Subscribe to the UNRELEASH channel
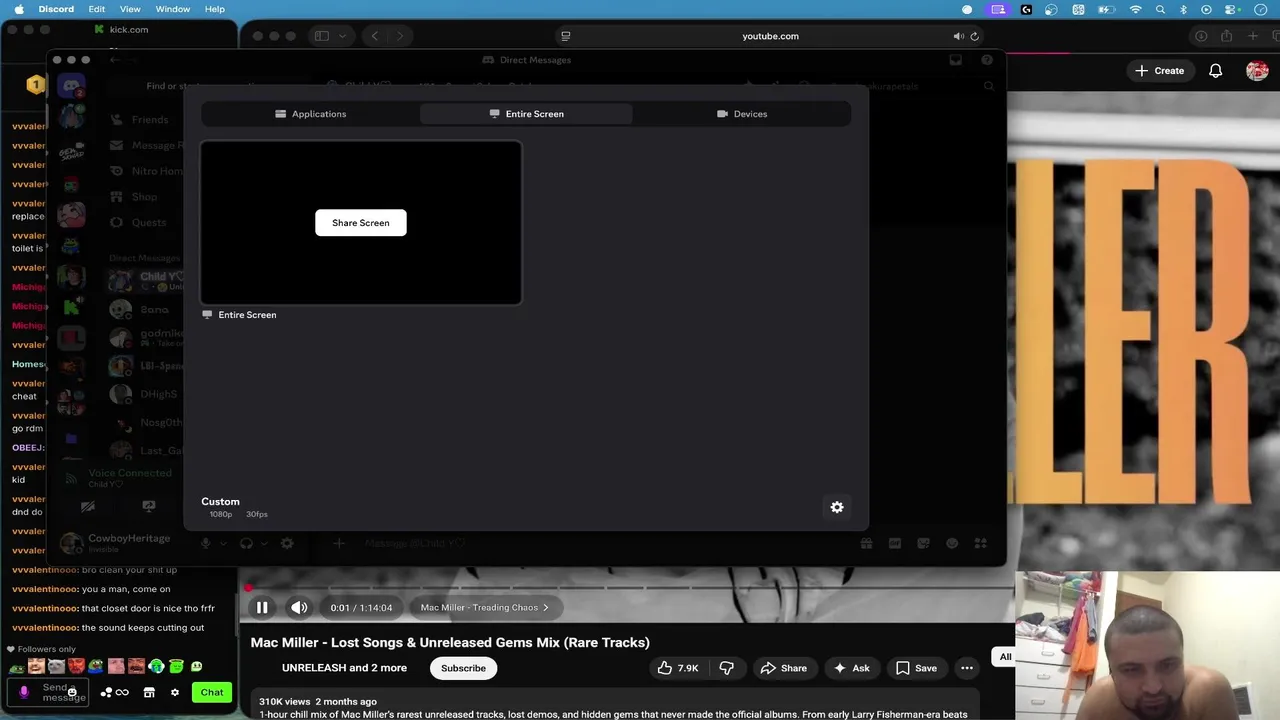This screenshot has height=720, width=1280. coord(463,668)
